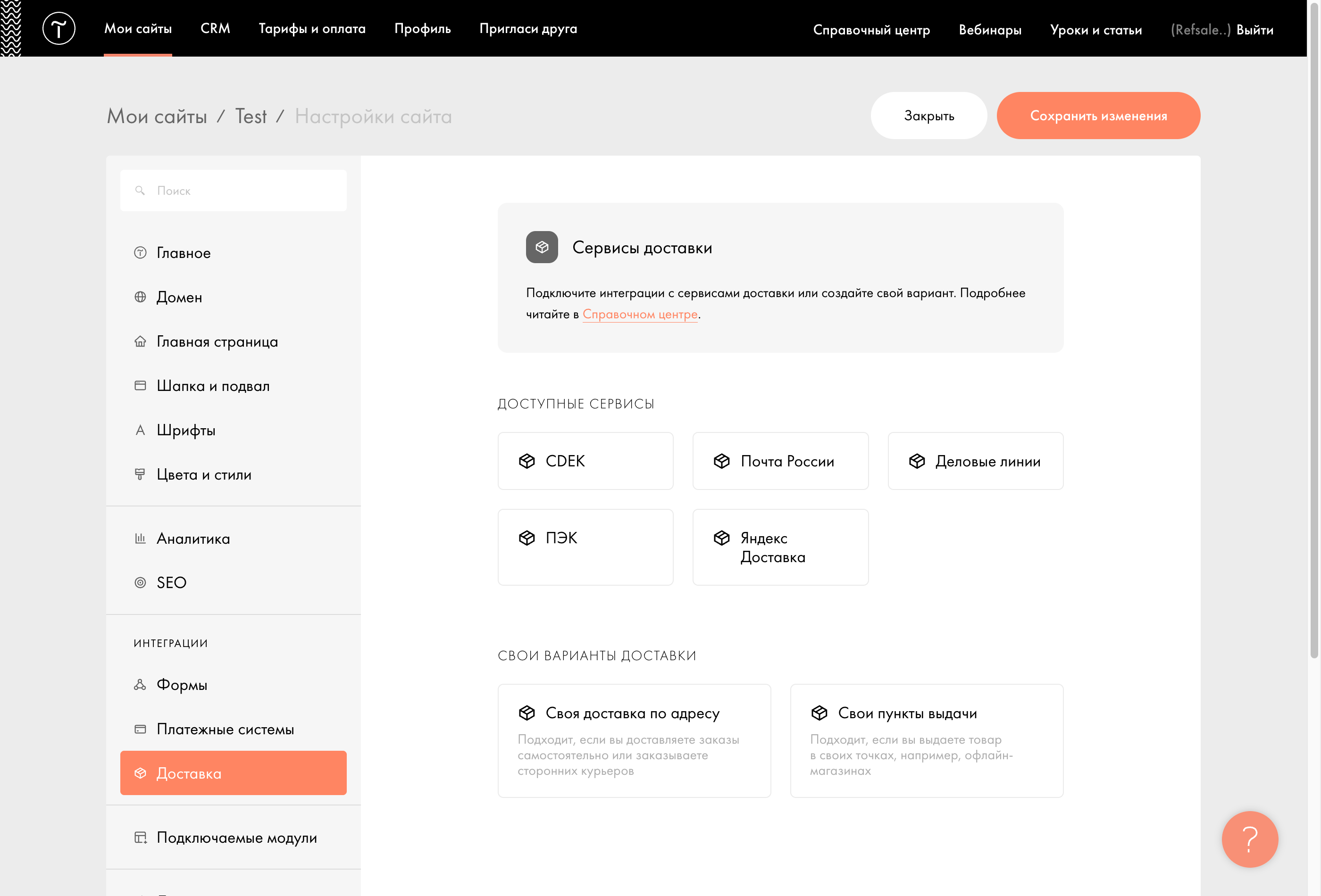Select the Яндекс Доставка service card
This screenshot has height=896, width=1321.
click(780, 547)
